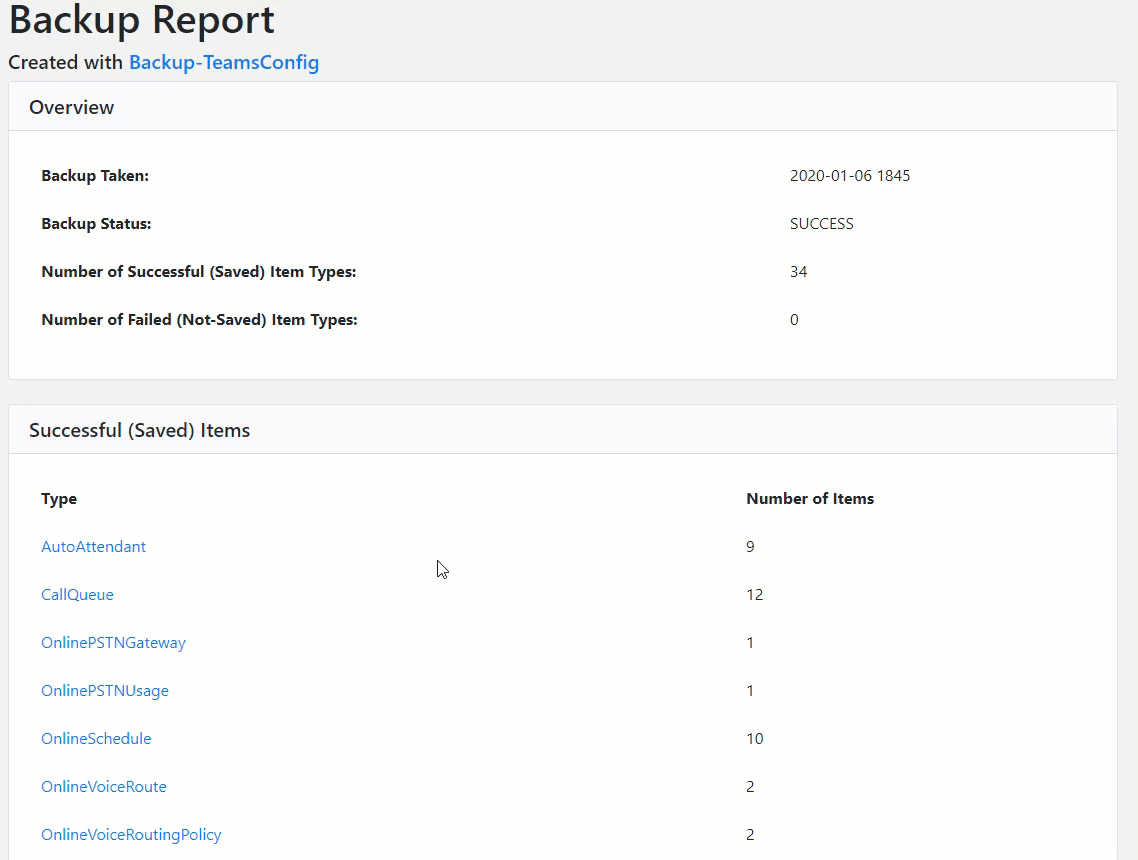This screenshot has height=860, width=1138.
Task: Open the OnlinePSTNGateway item type
Action: click(113, 642)
